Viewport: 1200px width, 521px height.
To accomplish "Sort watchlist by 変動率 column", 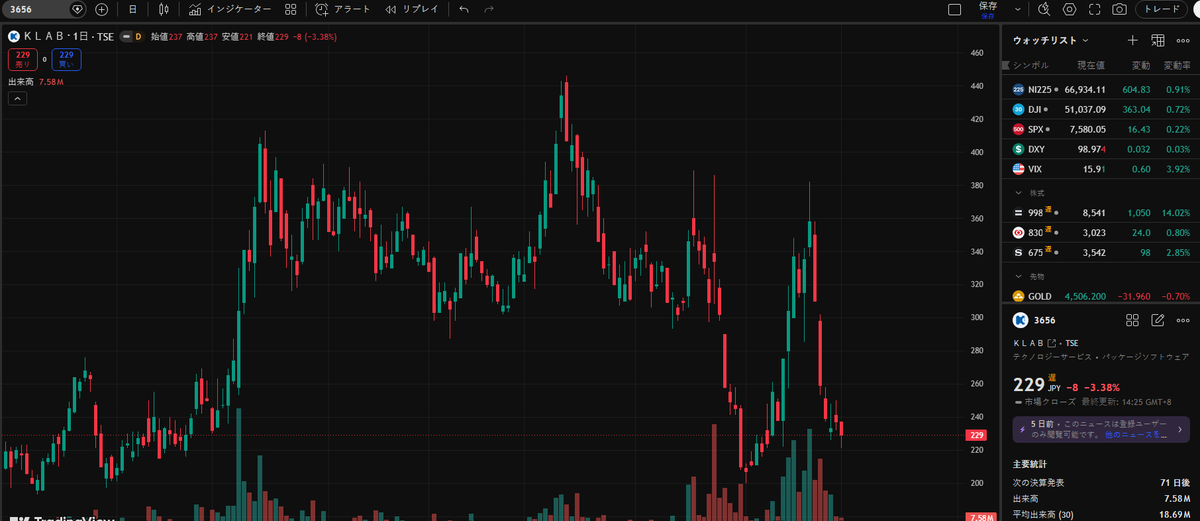I will [x=1176, y=65].
